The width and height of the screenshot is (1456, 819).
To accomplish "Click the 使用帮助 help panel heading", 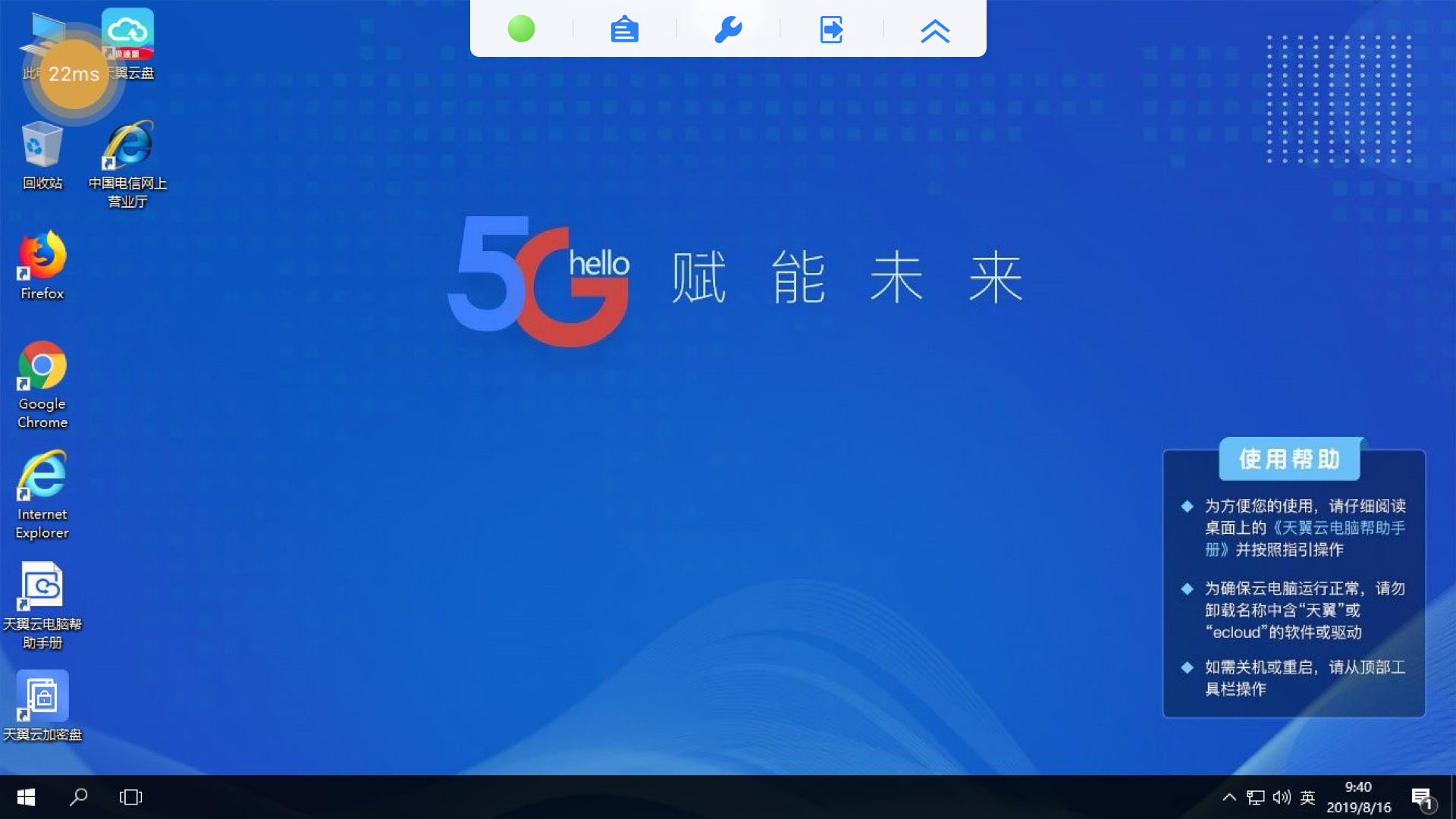I will [1291, 458].
